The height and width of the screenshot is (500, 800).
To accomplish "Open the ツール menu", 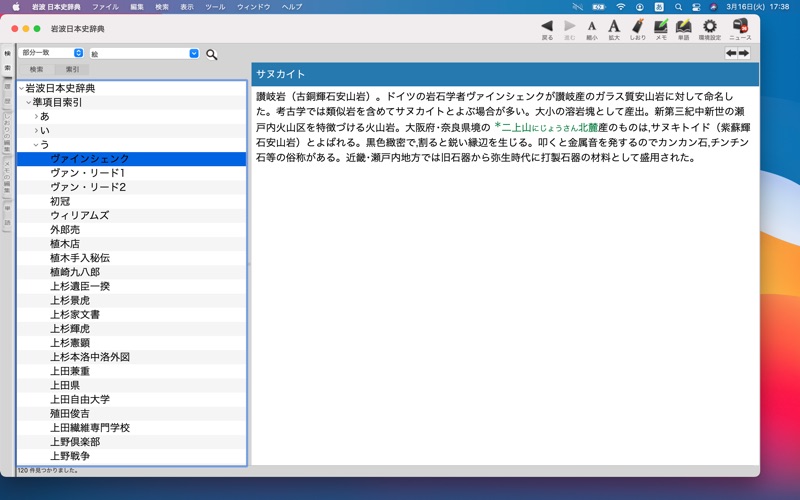I will (x=215, y=7).
